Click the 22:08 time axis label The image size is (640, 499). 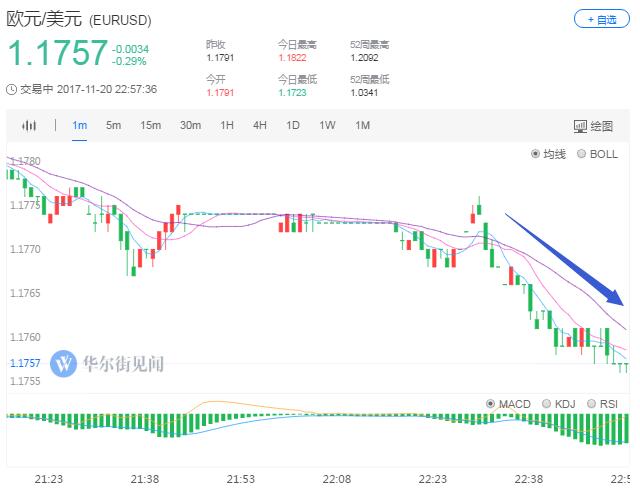coord(337,479)
